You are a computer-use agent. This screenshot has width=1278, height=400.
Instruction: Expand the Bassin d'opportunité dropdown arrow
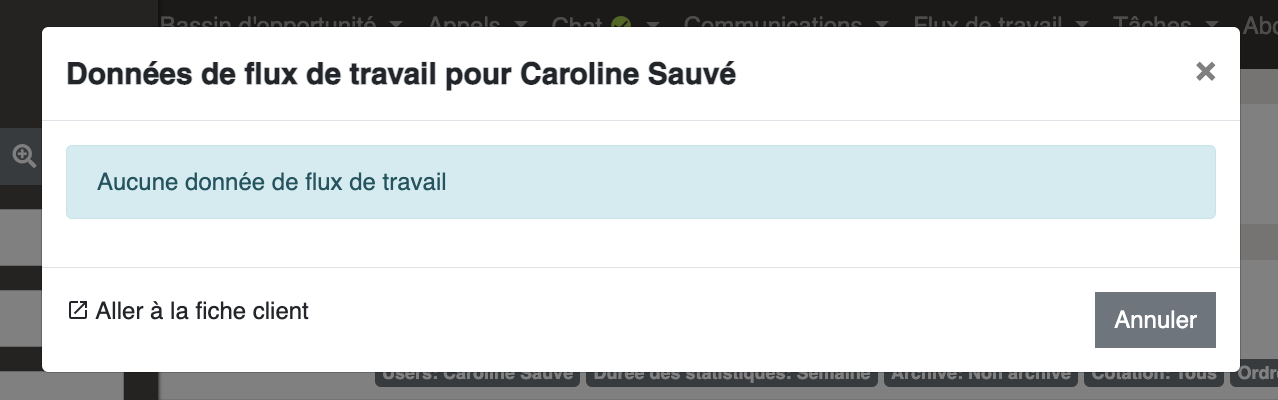(x=397, y=23)
